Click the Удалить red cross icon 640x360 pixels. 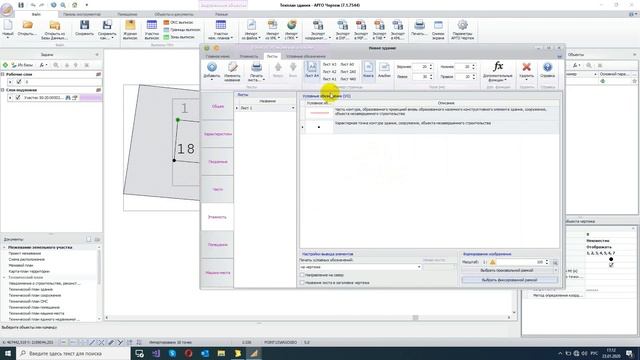pos(527,67)
